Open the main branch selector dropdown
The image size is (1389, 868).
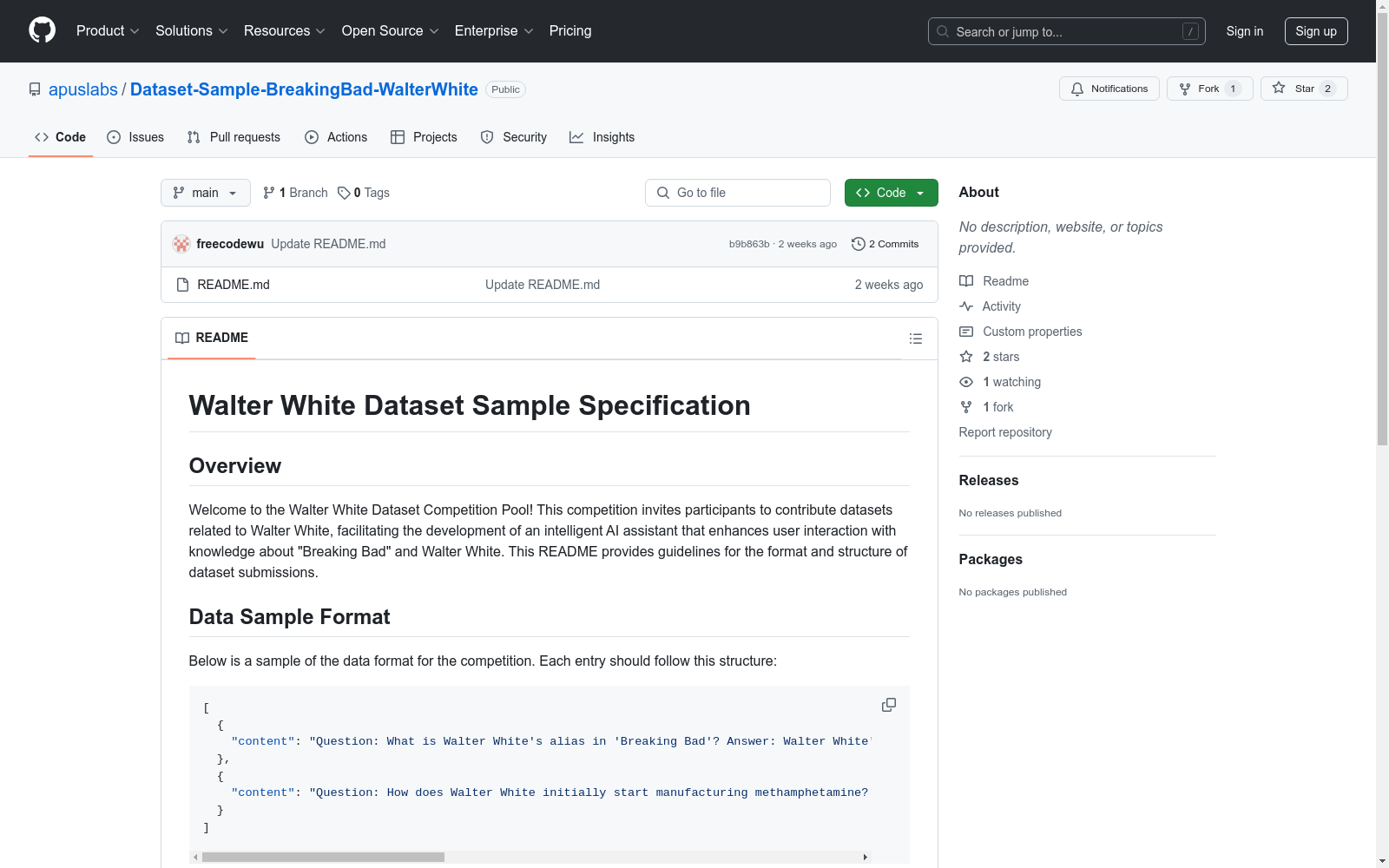point(206,193)
